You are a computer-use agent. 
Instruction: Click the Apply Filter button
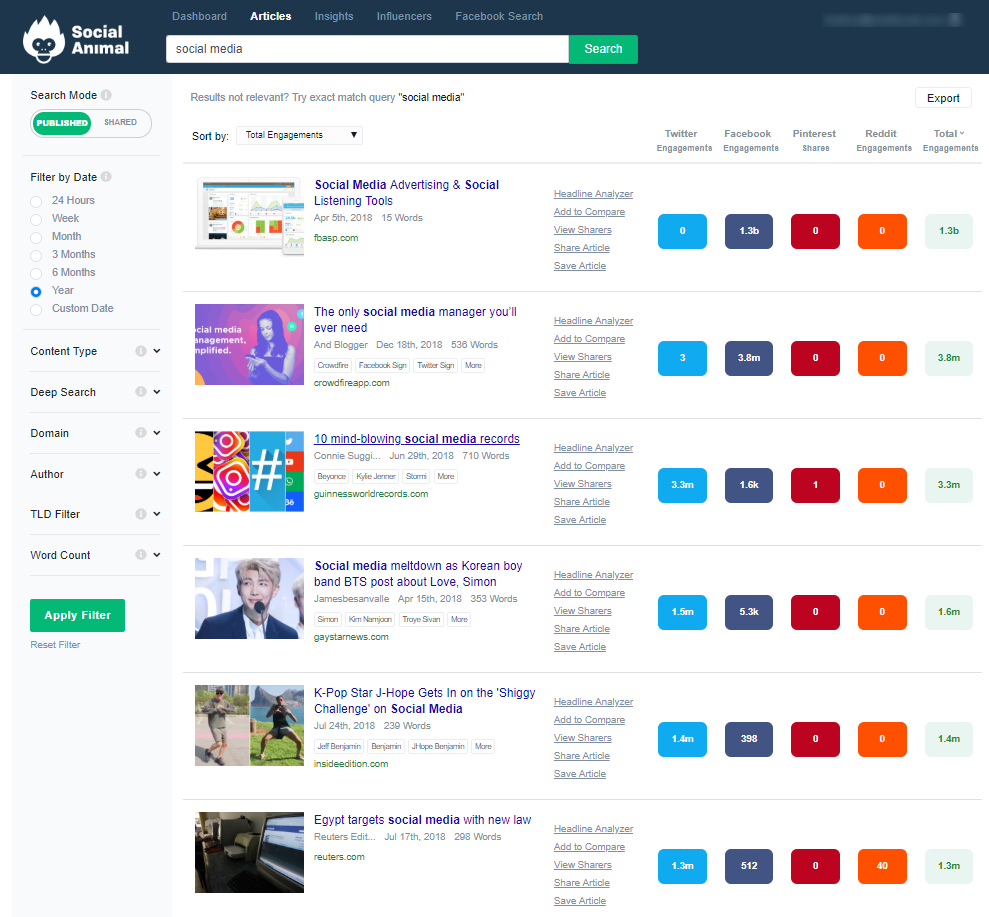coord(78,615)
